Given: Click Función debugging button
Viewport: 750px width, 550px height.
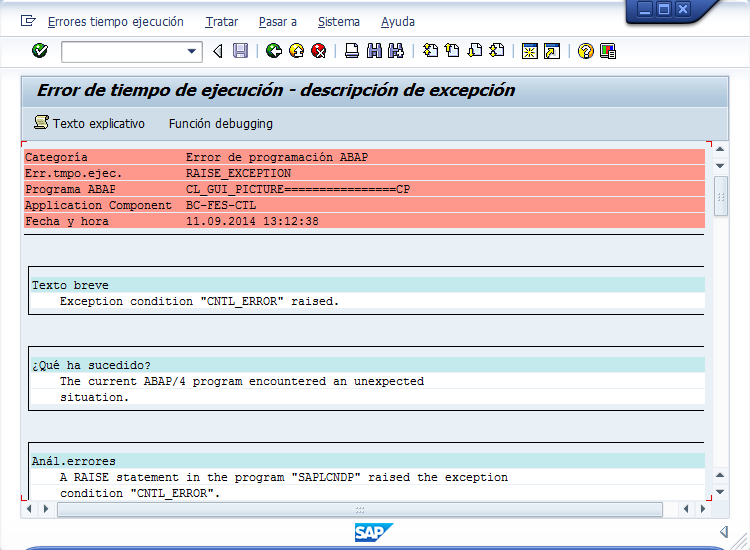Looking at the screenshot, I should tap(221, 123).
